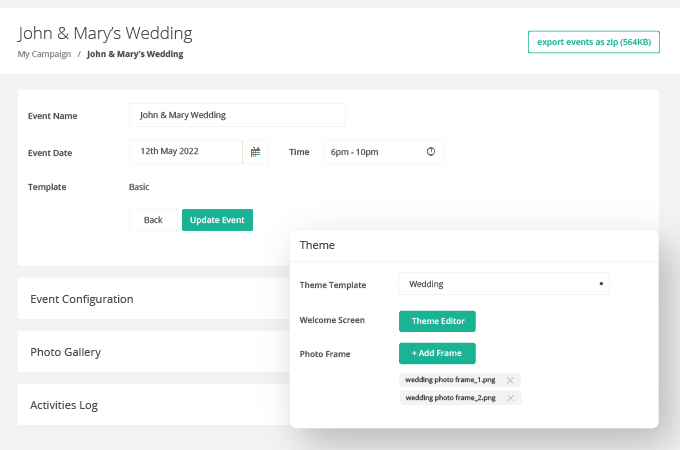Viewport: 680px width, 450px height.
Task: Click the Update Event button
Action: [x=217, y=220]
